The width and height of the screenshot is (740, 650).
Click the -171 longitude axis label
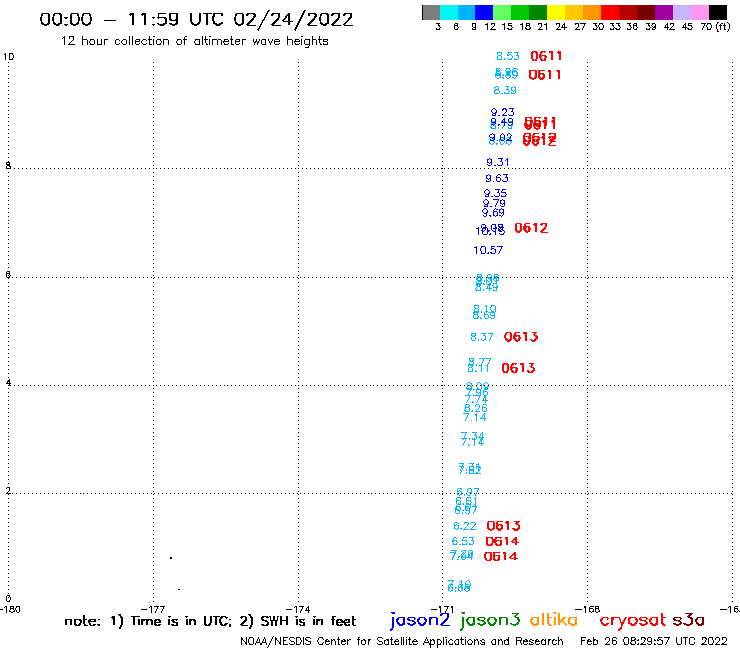(442, 609)
